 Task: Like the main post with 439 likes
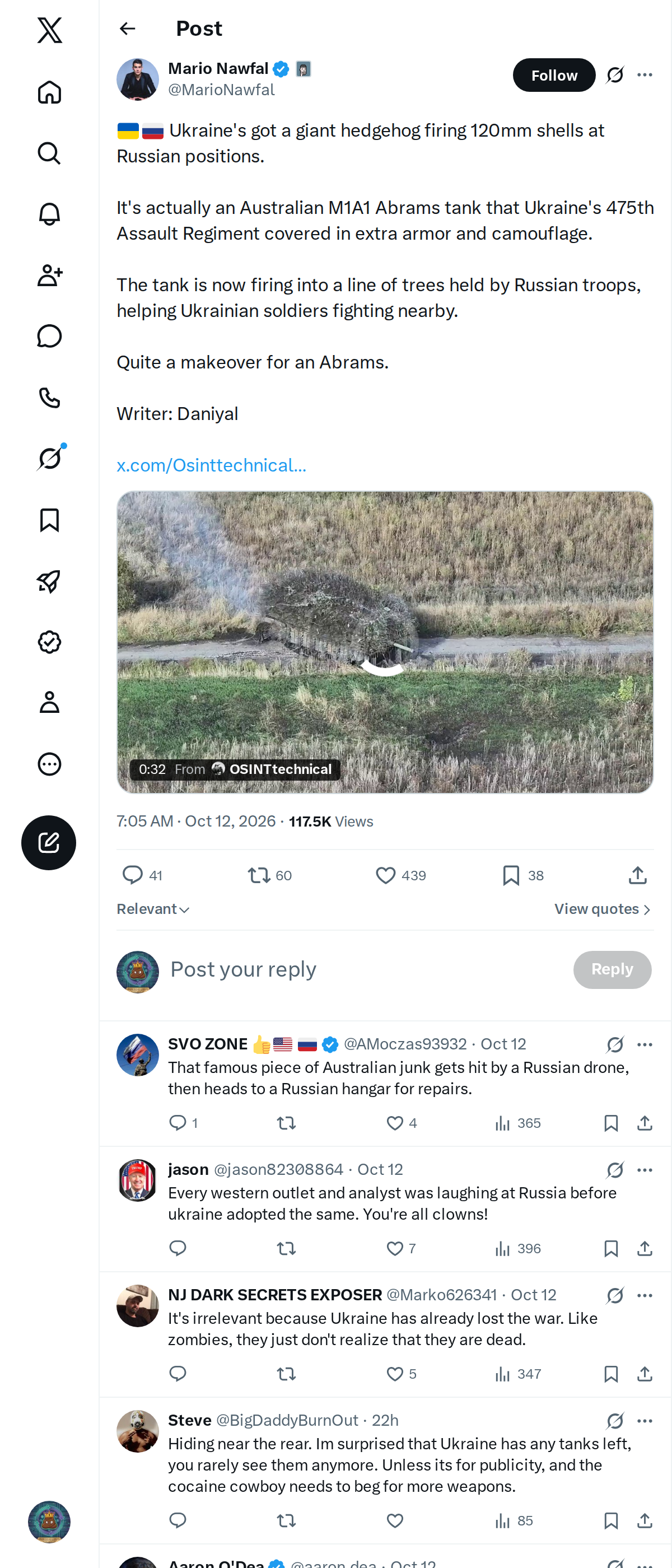click(x=400, y=875)
